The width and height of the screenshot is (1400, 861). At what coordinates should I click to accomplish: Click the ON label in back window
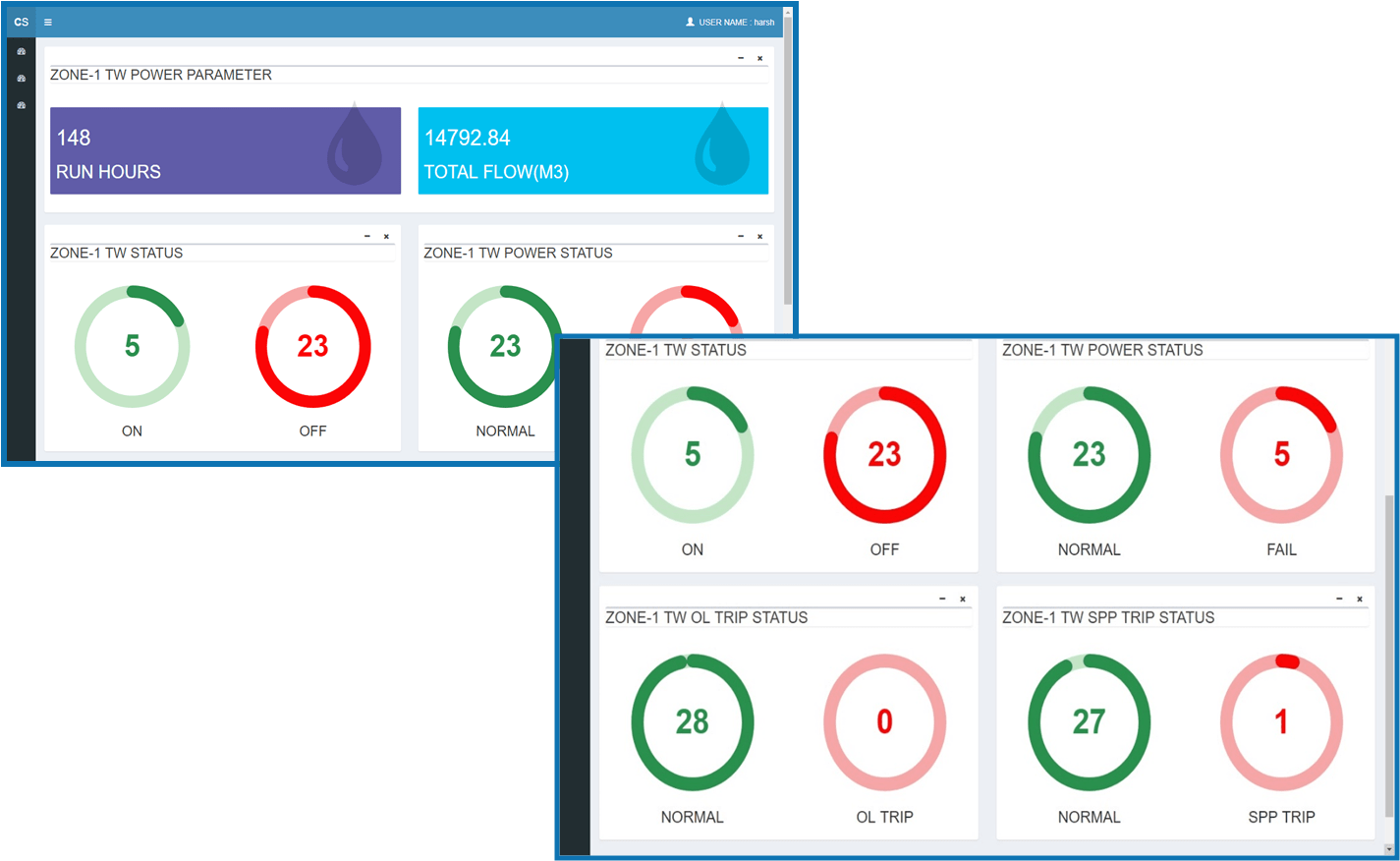point(132,430)
